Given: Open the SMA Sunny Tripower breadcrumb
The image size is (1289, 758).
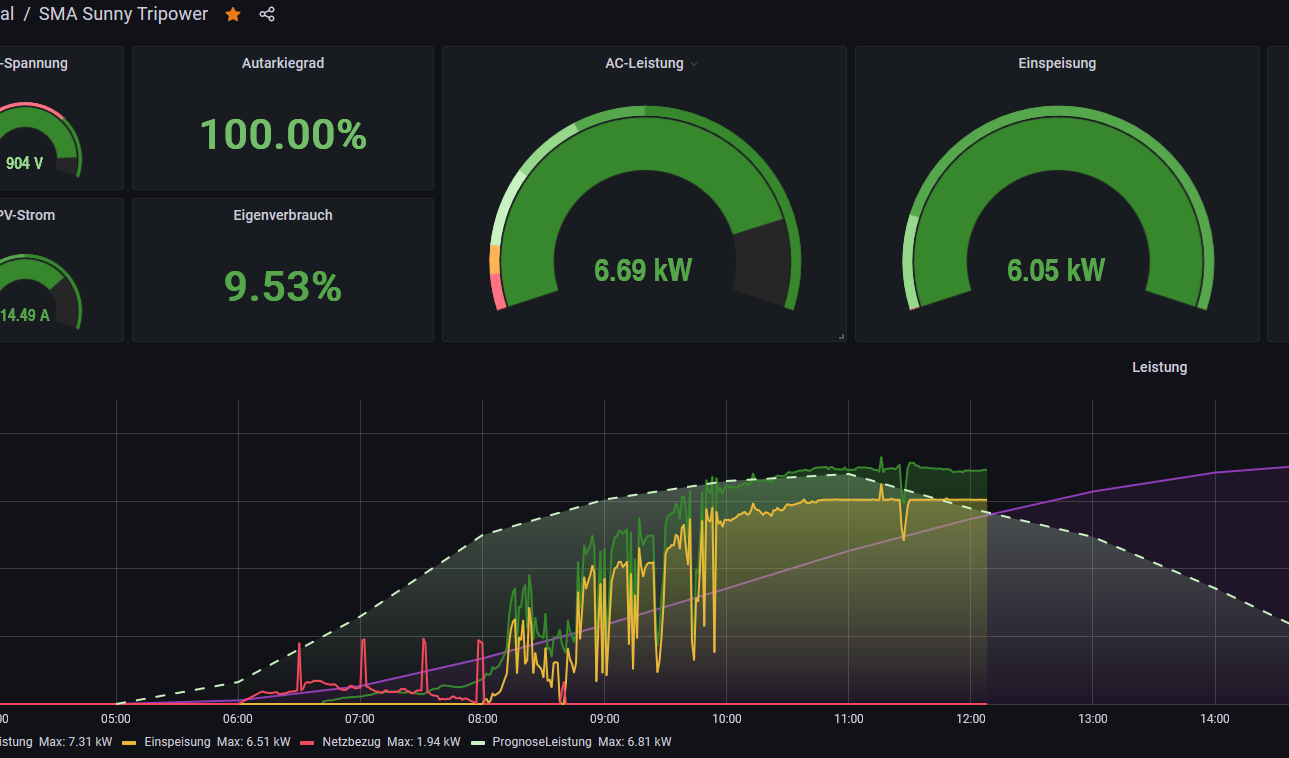Looking at the screenshot, I should (123, 14).
